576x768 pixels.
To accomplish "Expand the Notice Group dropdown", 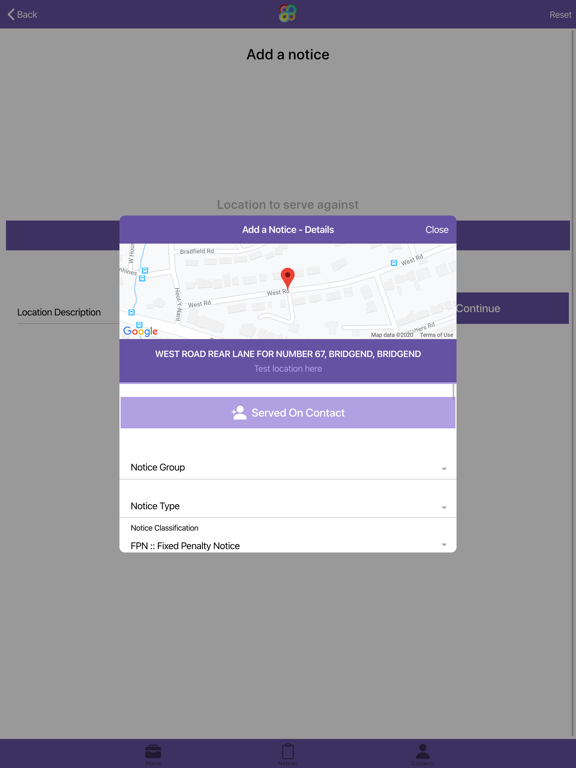I will [x=288, y=467].
